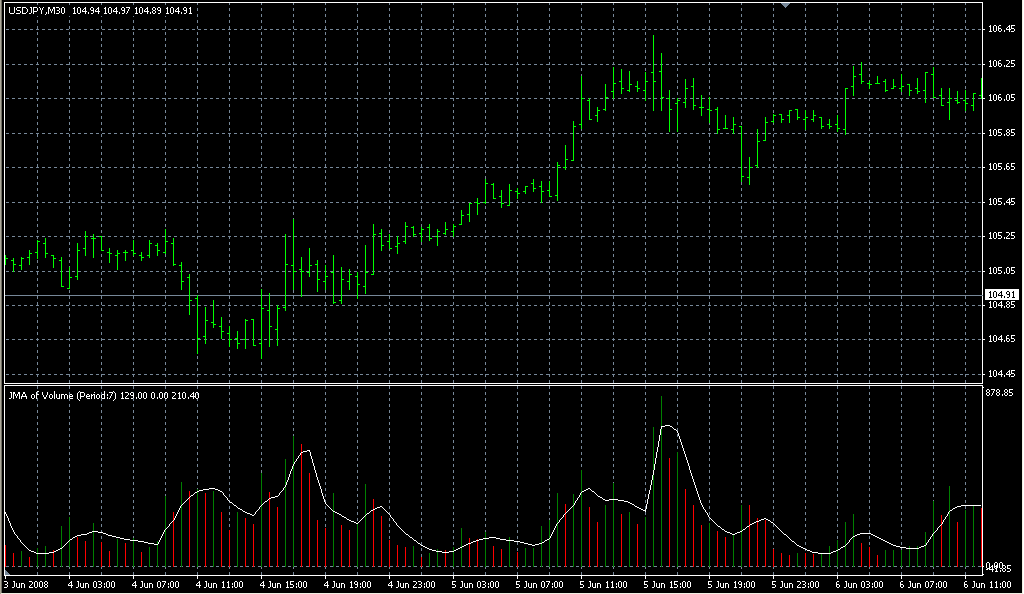Image resolution: width=1024 pixels, height=594 pixels.
Task: Click the highest JMA volume line peak
Action: pyautogui.click(x=668, y=426)
